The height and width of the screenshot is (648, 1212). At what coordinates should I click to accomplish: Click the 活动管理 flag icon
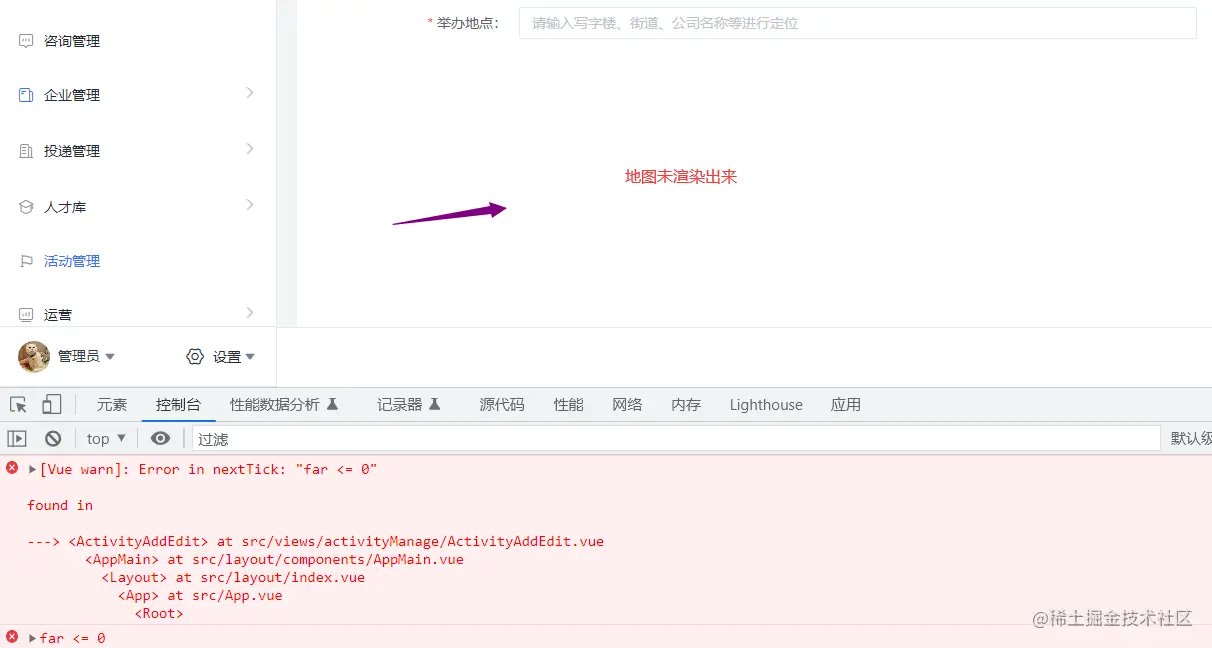pyautogui.click(x=26, y=261)
